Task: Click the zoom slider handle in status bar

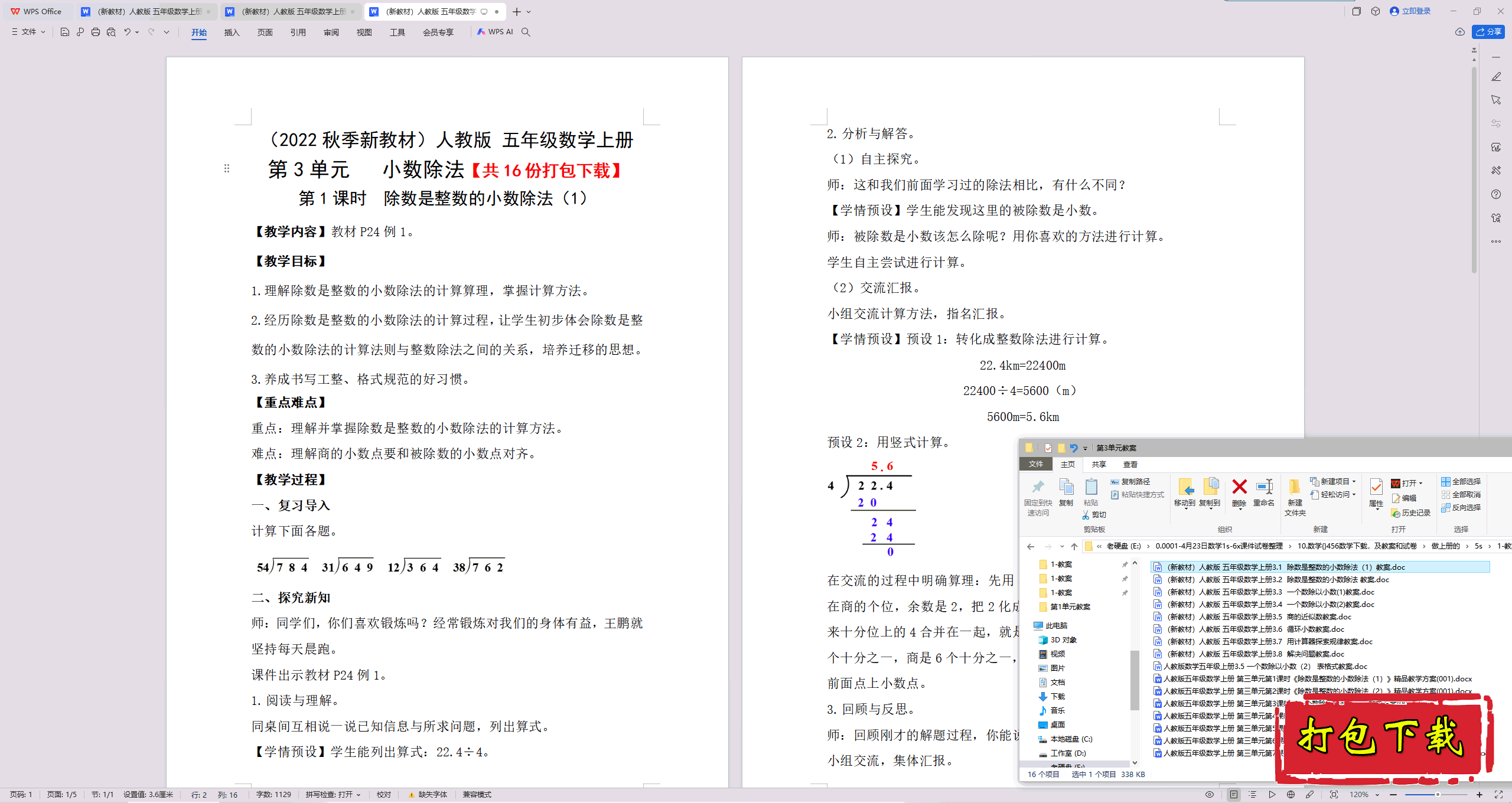Action: 1438,795
